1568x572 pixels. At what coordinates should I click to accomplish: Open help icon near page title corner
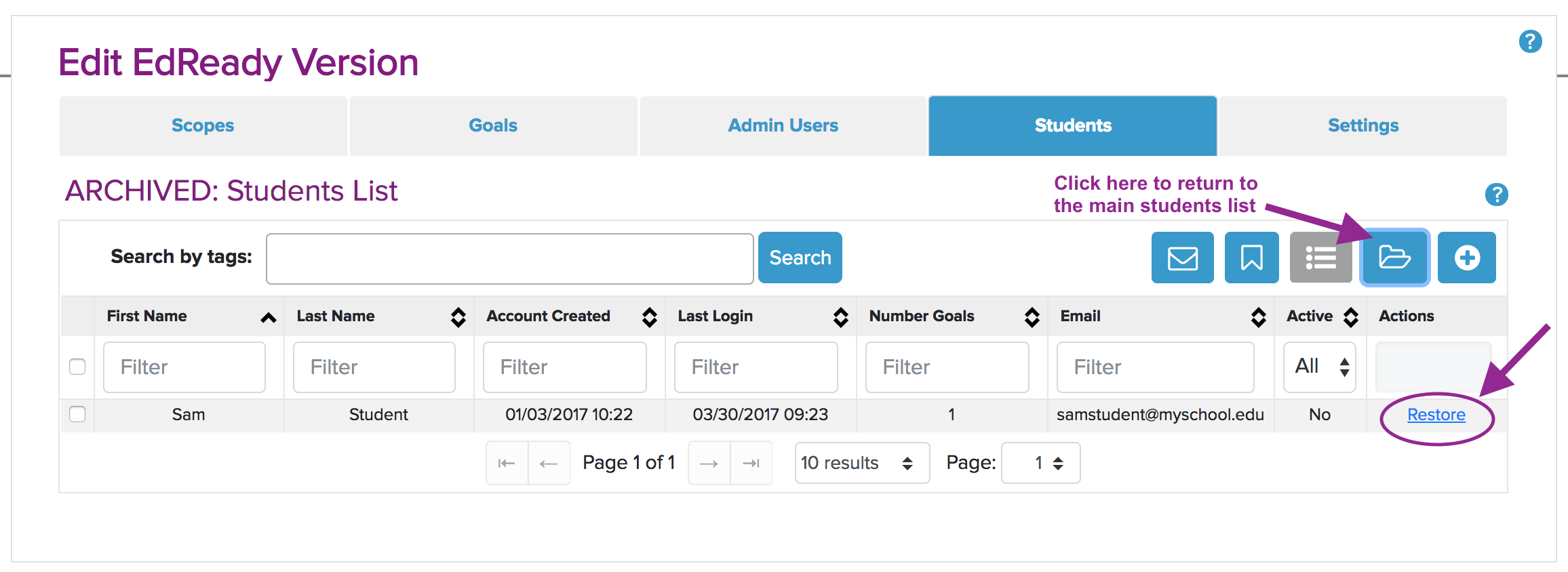1531,41
